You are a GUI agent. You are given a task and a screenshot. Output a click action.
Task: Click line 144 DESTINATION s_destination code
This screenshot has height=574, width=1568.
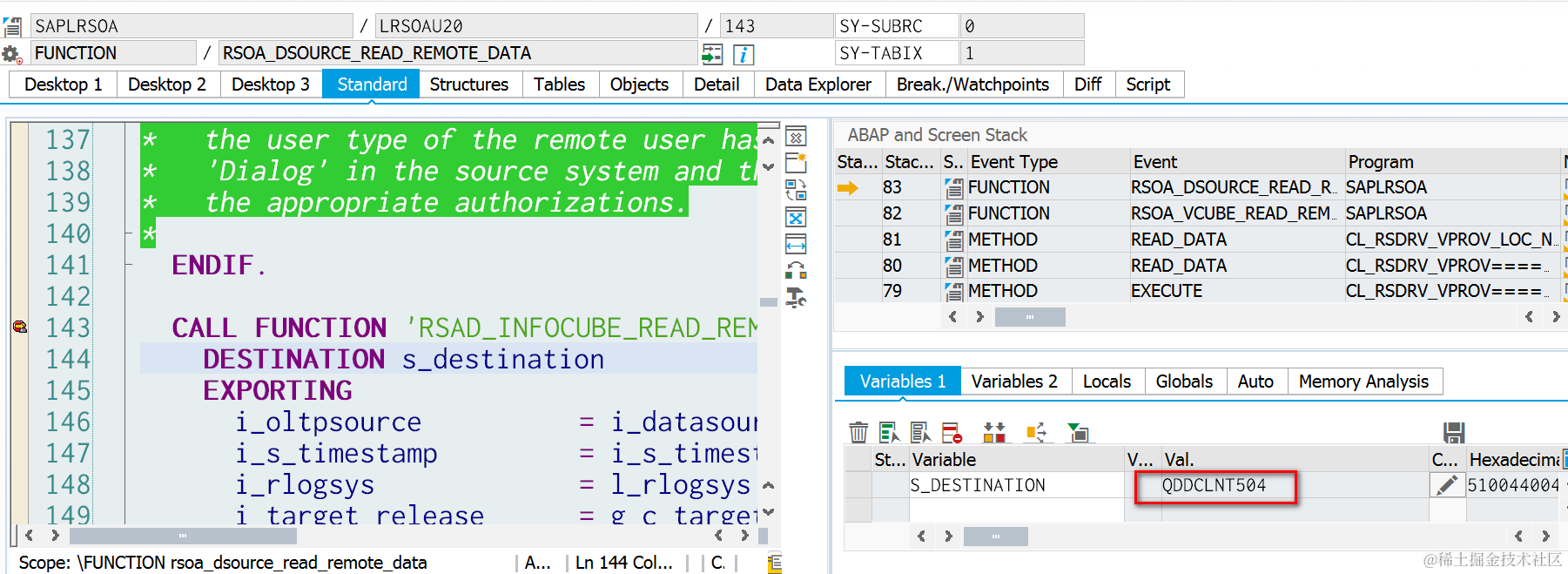(403, 359)
